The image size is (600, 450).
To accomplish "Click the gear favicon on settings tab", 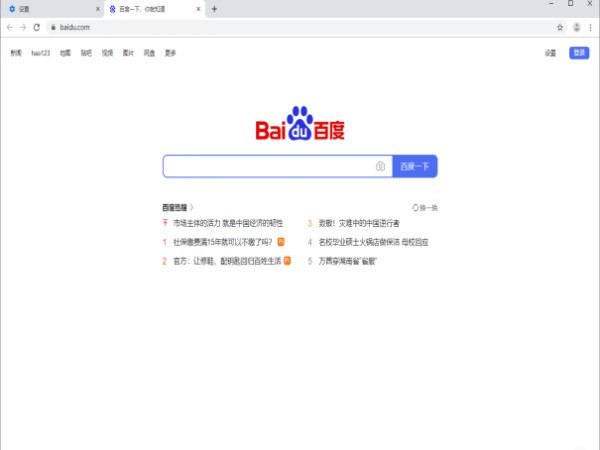I will [12, 9].
